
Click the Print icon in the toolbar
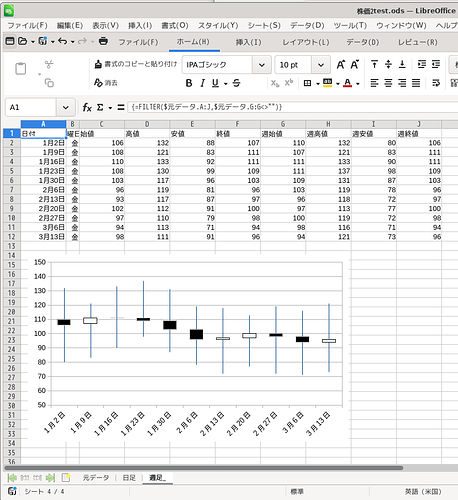[103, 41]
